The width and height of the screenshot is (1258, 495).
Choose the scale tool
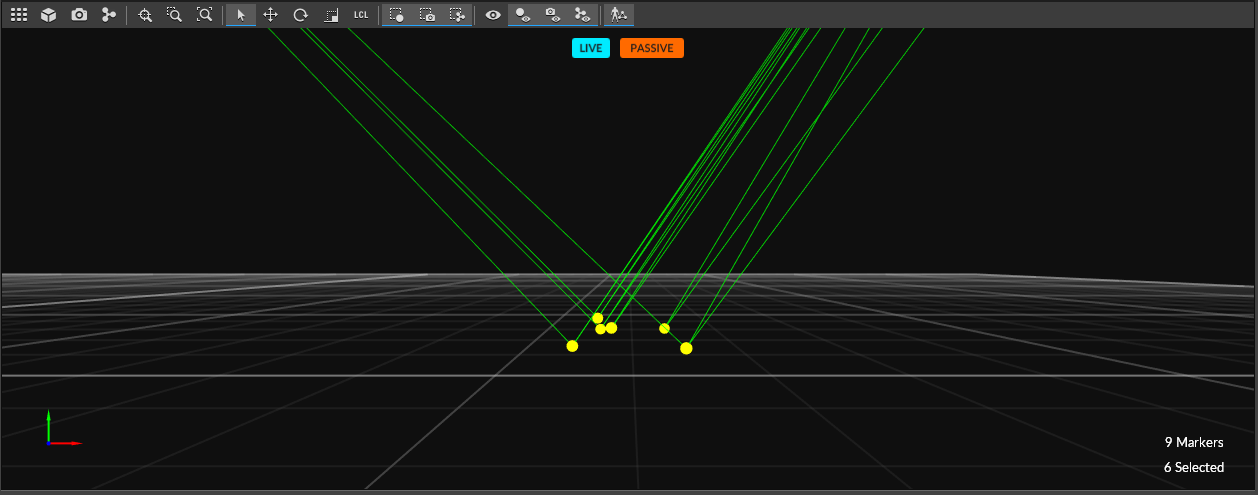(x=331, y=15)
